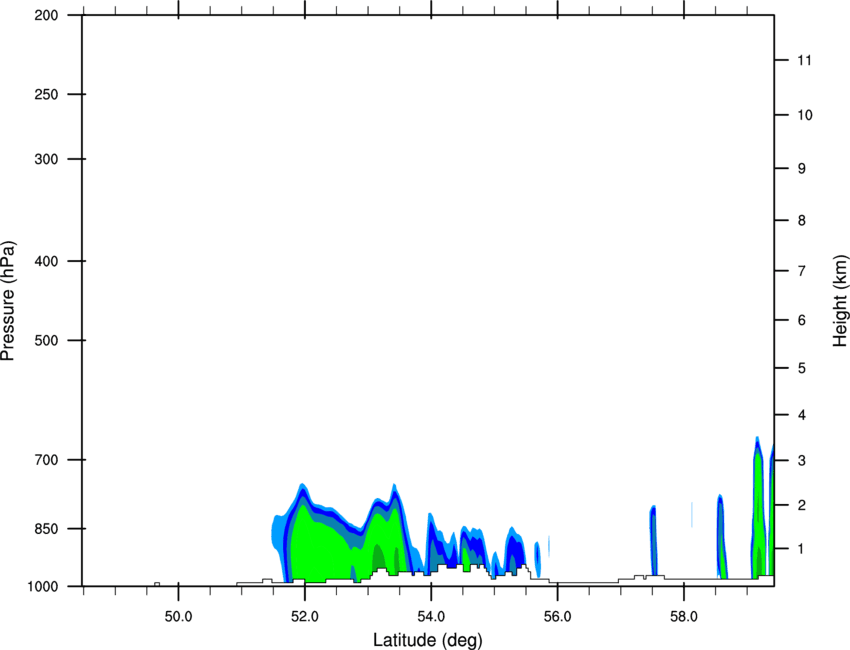Click pressure tick label 400
850x650 pixels.
[x=46, y=261]
